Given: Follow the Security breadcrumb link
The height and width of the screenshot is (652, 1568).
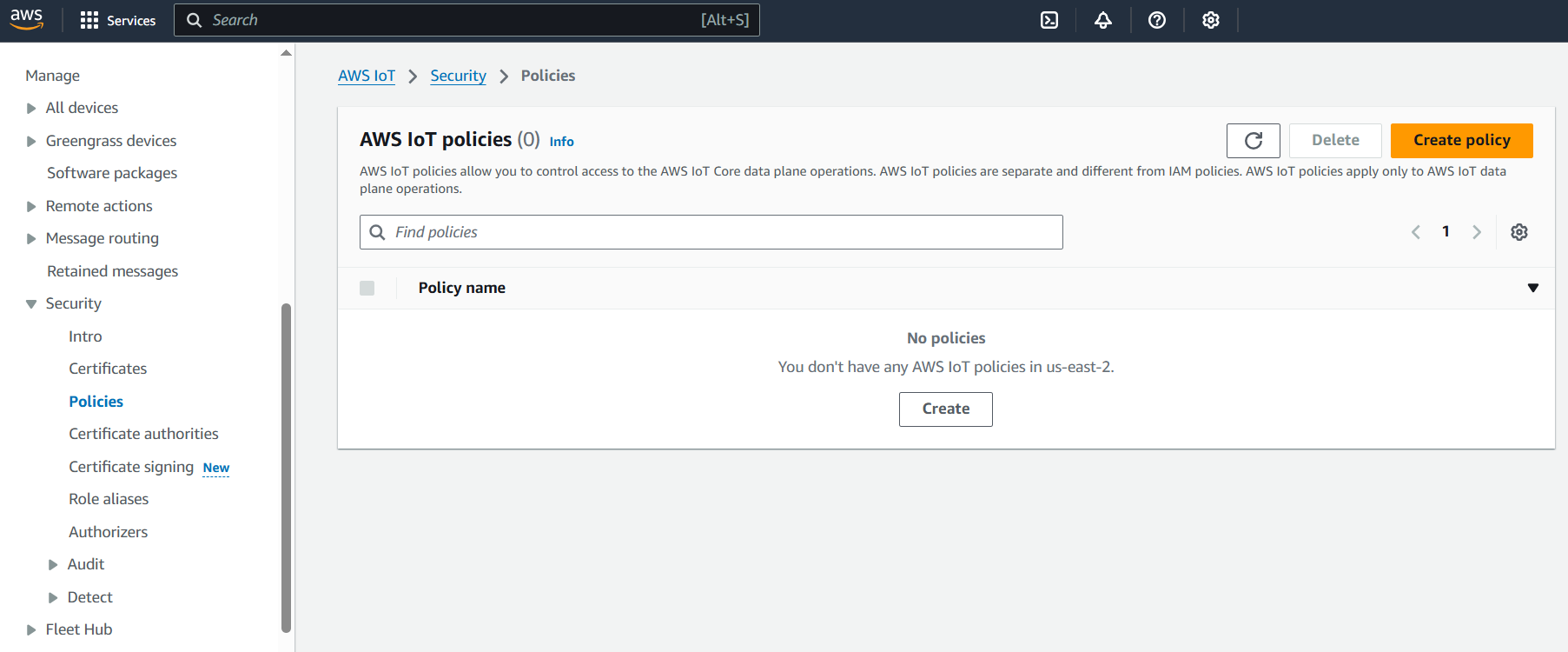Looking at the screenshot, I should 458,76.
